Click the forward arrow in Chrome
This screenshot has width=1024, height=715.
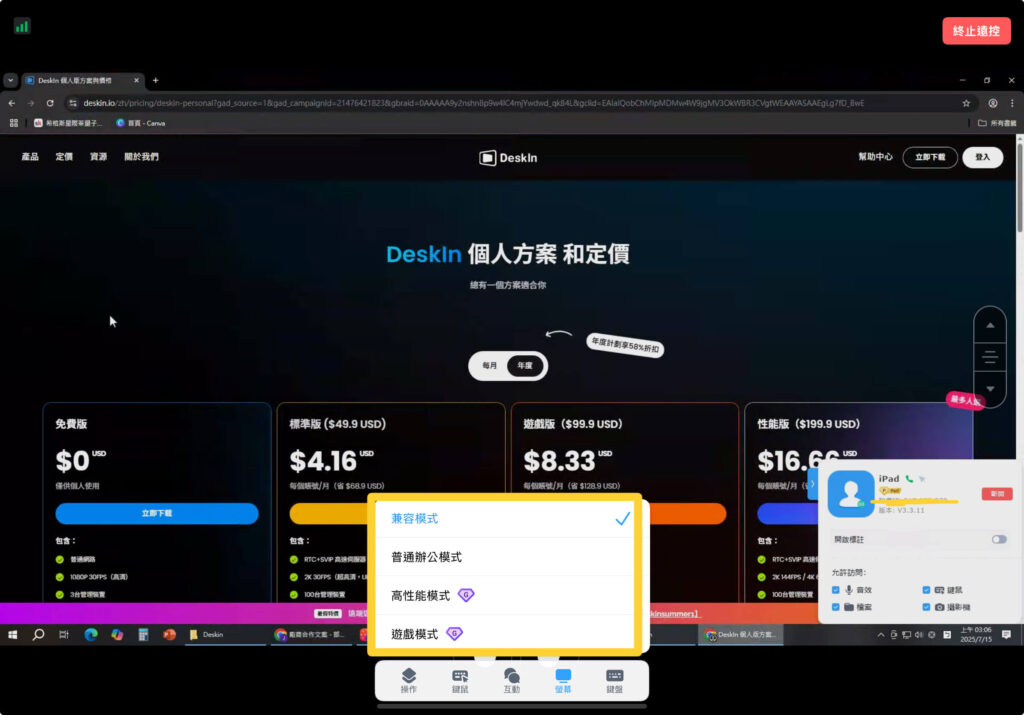click(31, 103)
